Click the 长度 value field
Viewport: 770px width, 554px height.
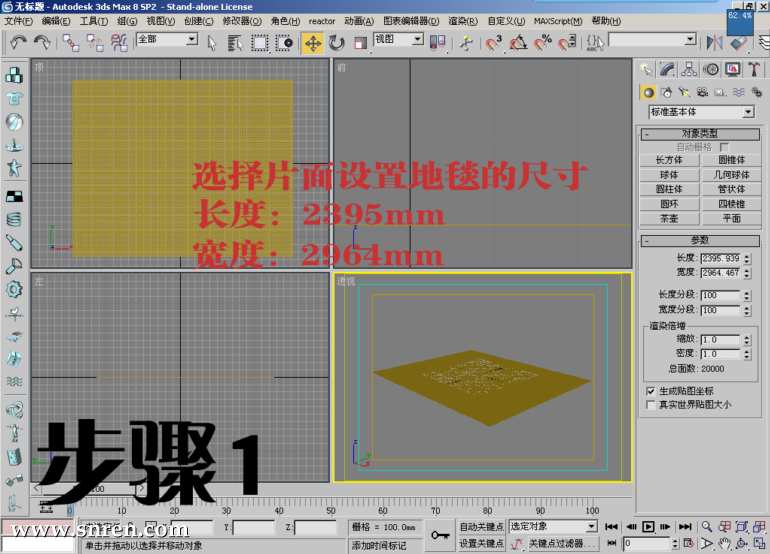(x=720, y=258)
